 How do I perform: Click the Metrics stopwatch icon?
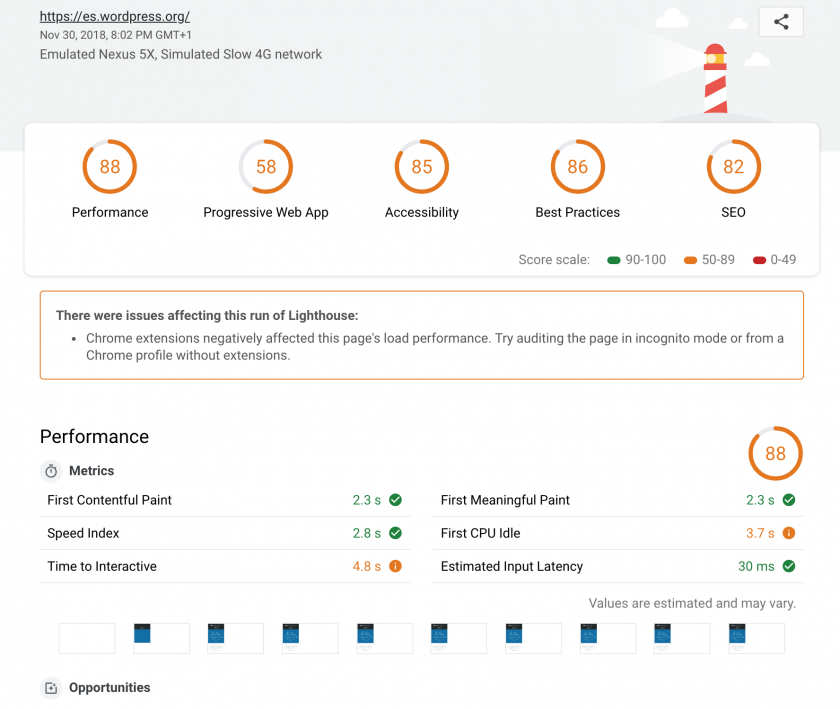[51, 471]
